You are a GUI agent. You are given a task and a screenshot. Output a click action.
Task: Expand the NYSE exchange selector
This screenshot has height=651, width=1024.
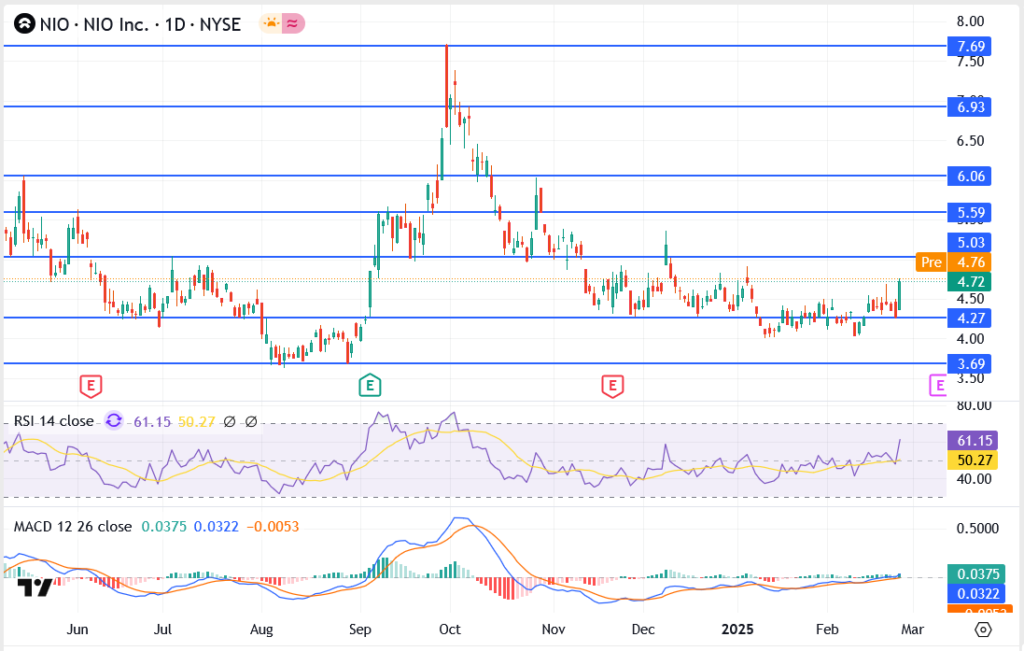(x=221, y=24)
